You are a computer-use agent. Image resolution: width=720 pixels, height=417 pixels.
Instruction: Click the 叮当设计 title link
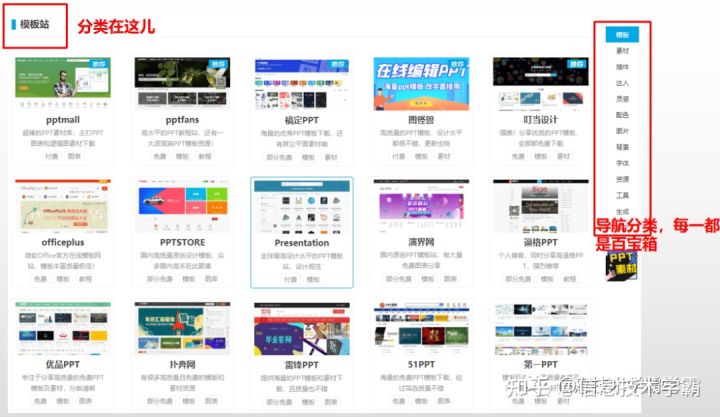coord(540,120)
